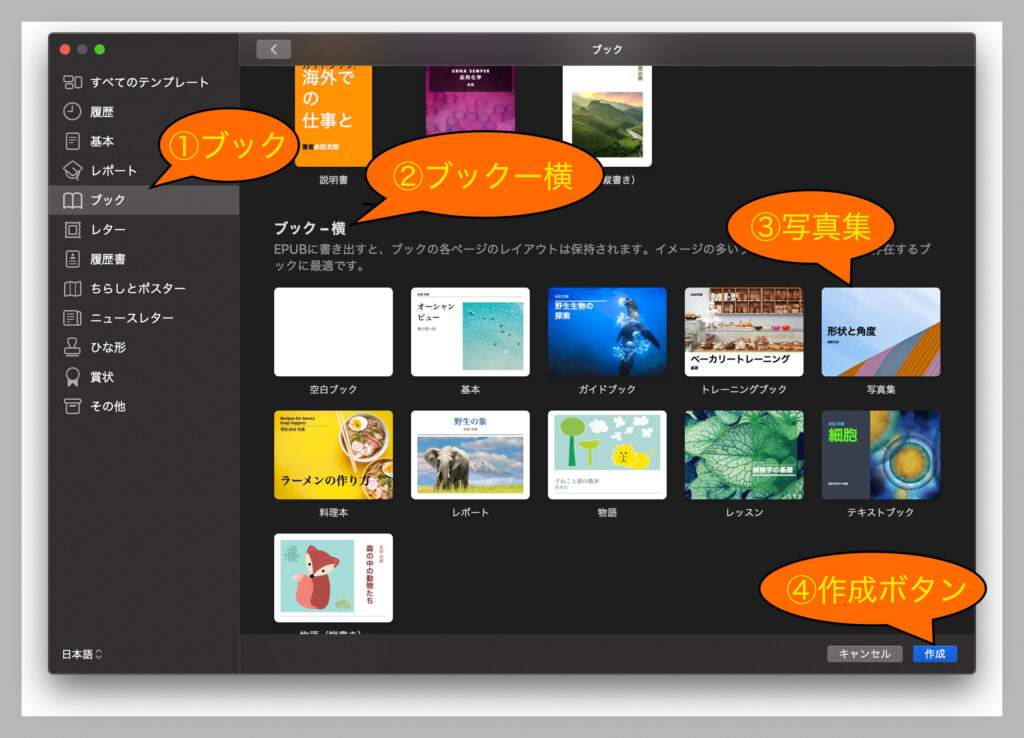Click the 物語 label under thumbnail

click(x=607, y=513)
